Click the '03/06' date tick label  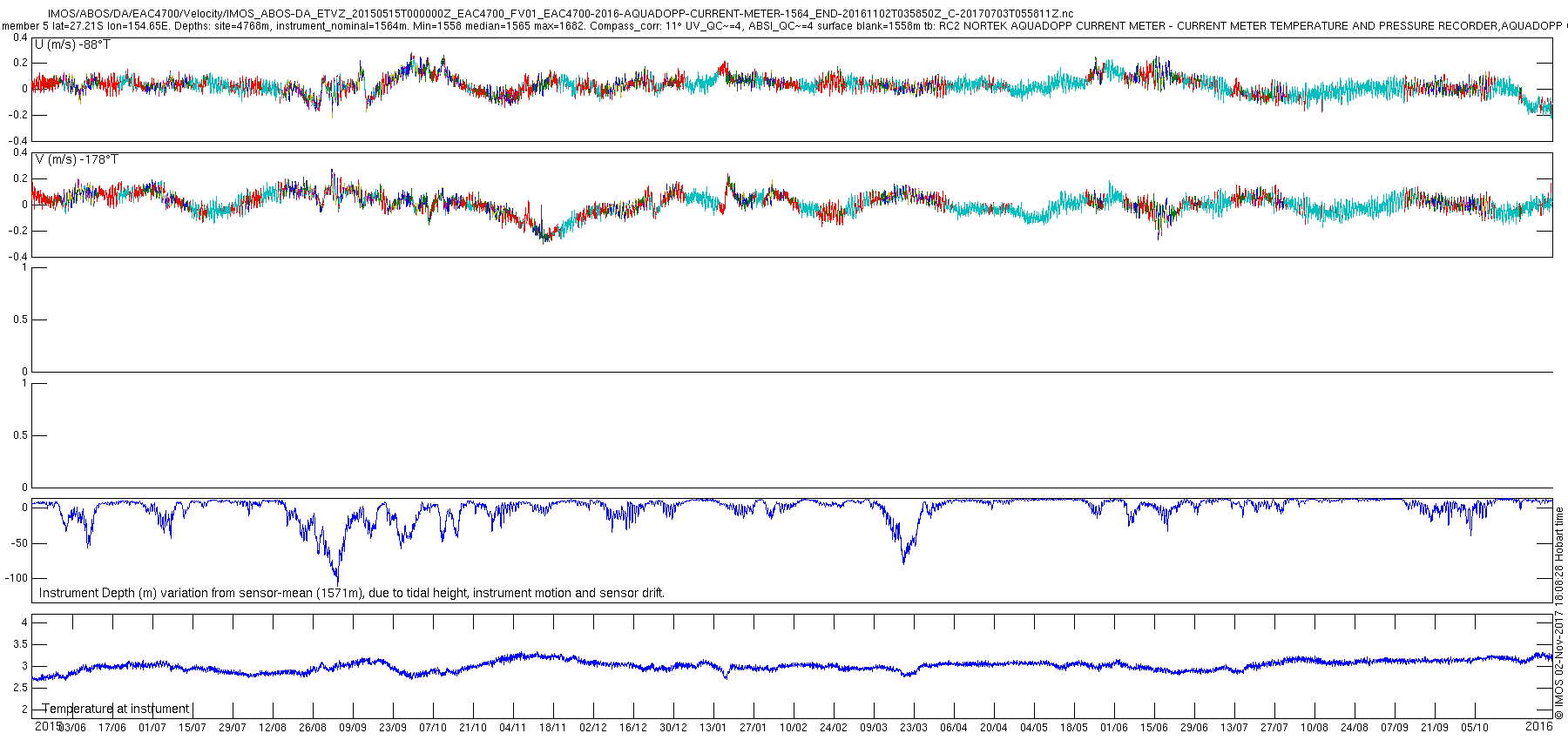72,728
